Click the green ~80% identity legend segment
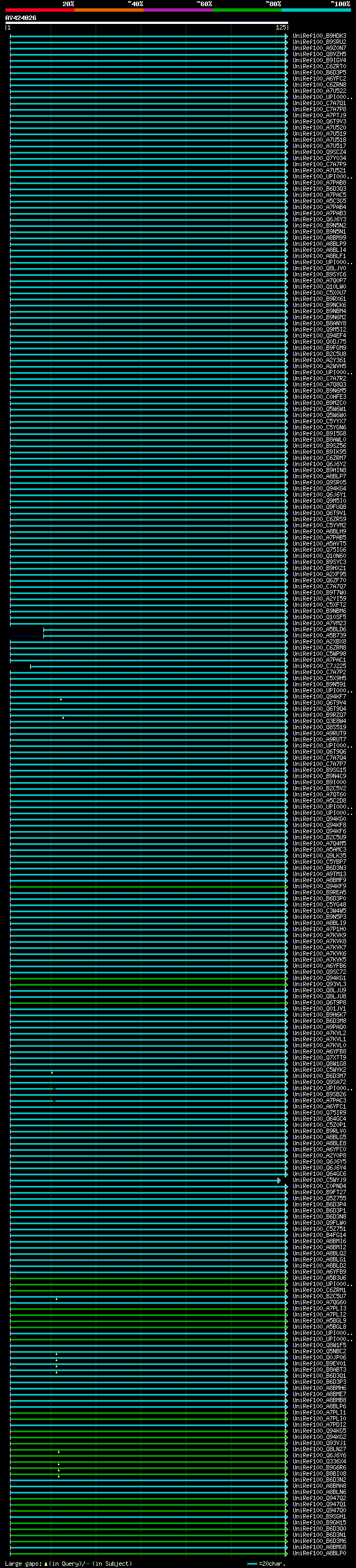The width and height of the screenshot is (356, 1568). click(x=247, y=10)
